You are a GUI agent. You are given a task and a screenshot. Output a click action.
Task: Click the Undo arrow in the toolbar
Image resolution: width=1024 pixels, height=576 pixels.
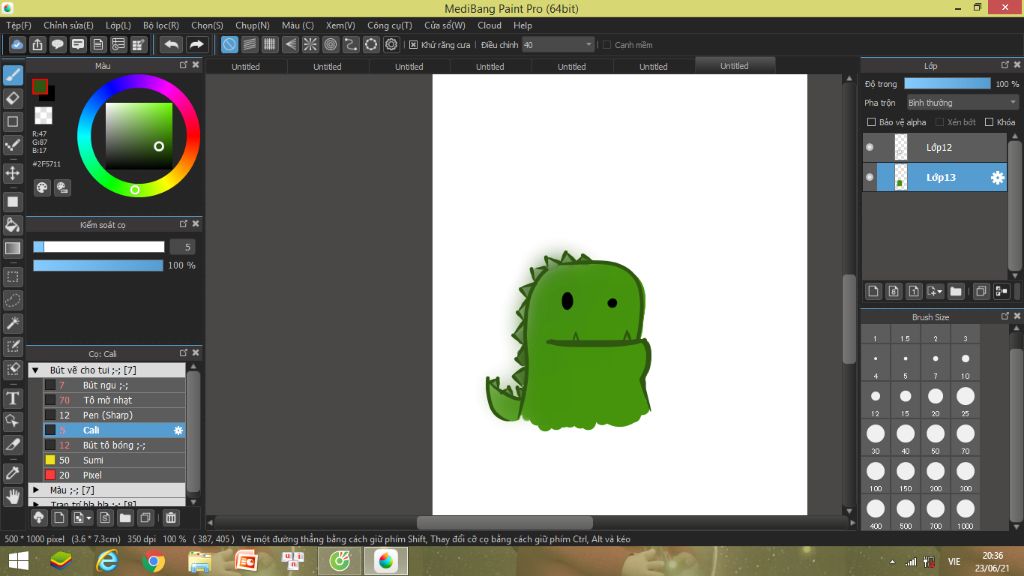(171, 44)
